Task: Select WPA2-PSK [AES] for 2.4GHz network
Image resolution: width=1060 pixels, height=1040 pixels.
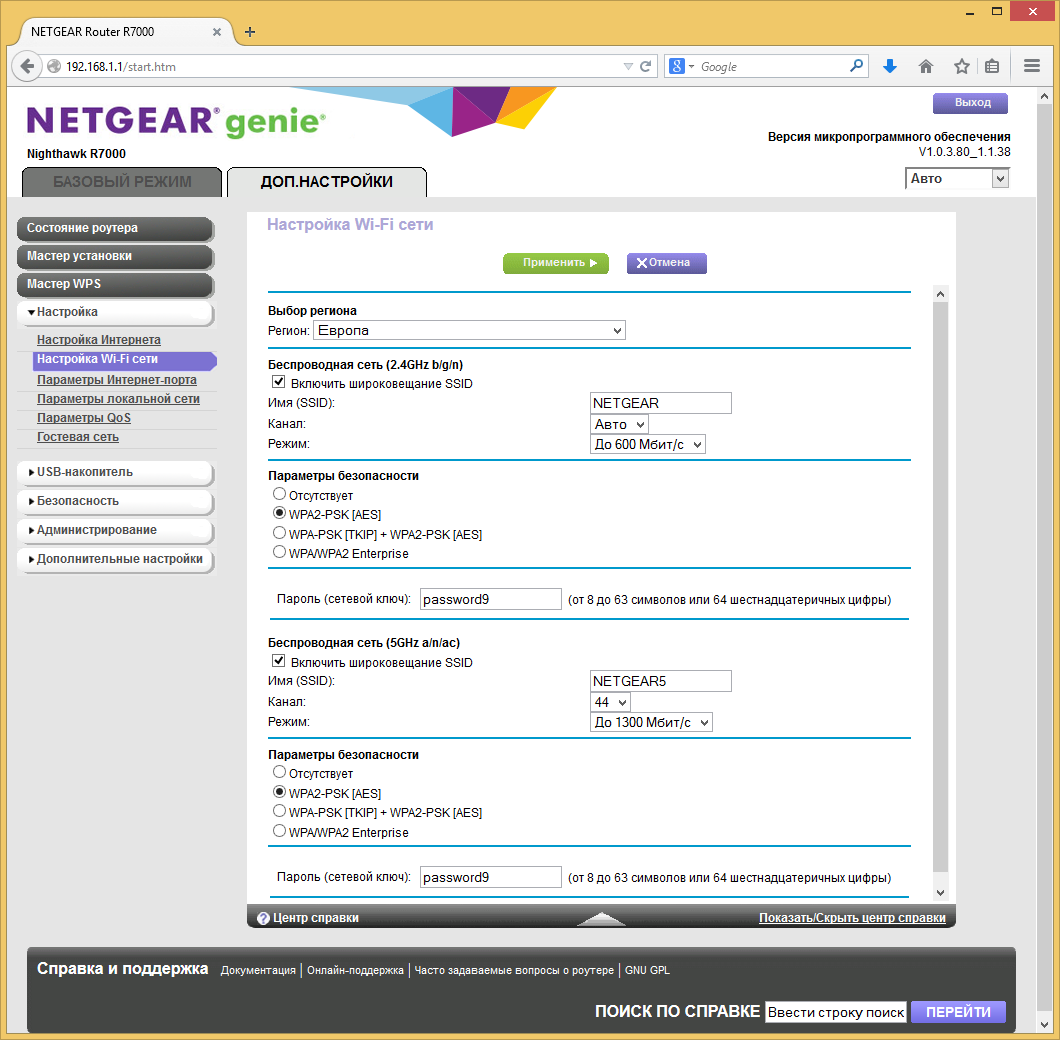Action: 279,513
